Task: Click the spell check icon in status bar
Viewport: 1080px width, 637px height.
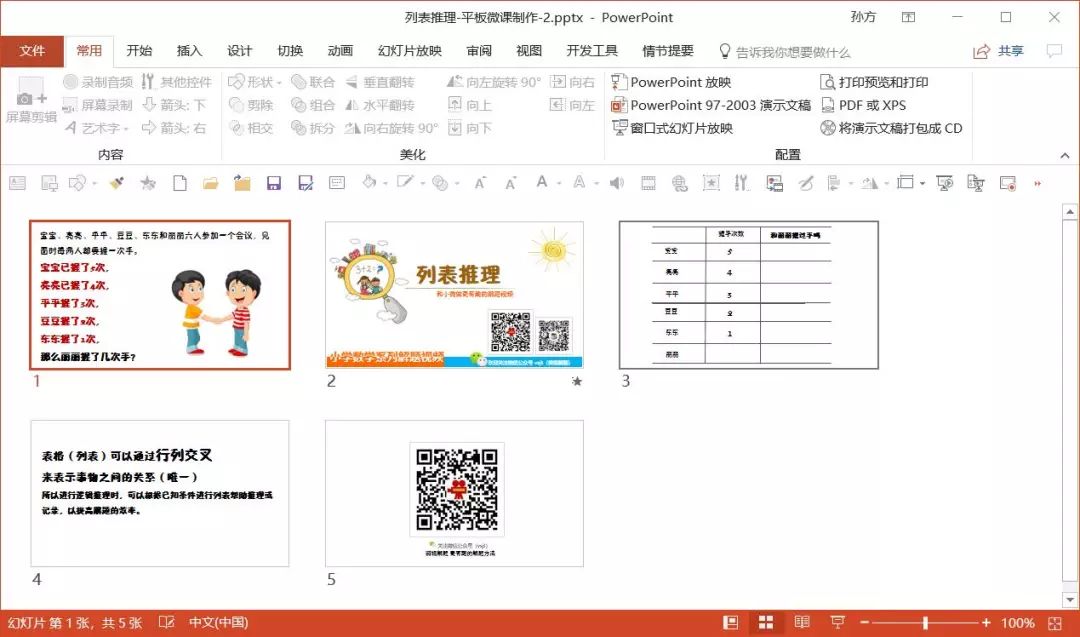Action: (166, 623)
